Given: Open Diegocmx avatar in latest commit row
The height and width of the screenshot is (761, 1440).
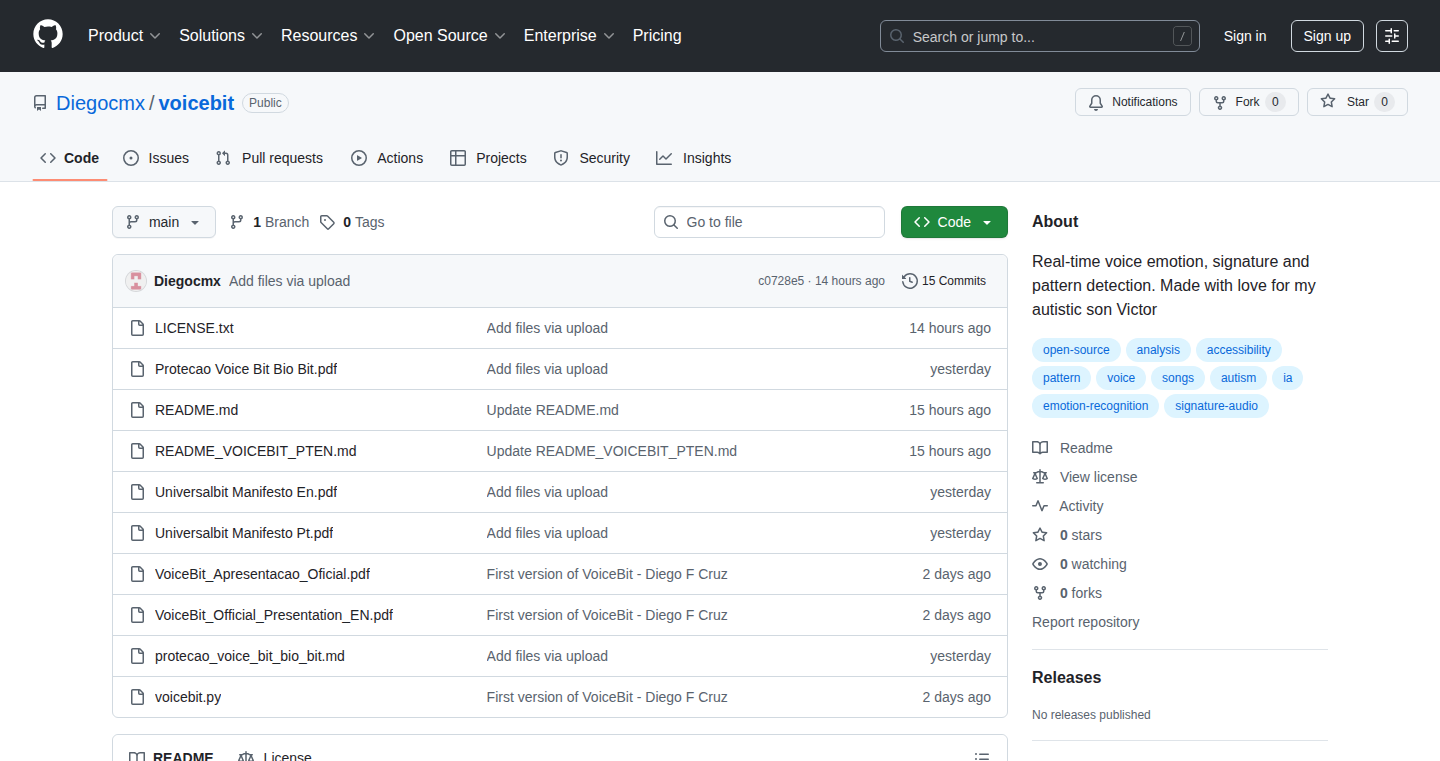Looking at the screenshot, I should [x=136, y=281].
